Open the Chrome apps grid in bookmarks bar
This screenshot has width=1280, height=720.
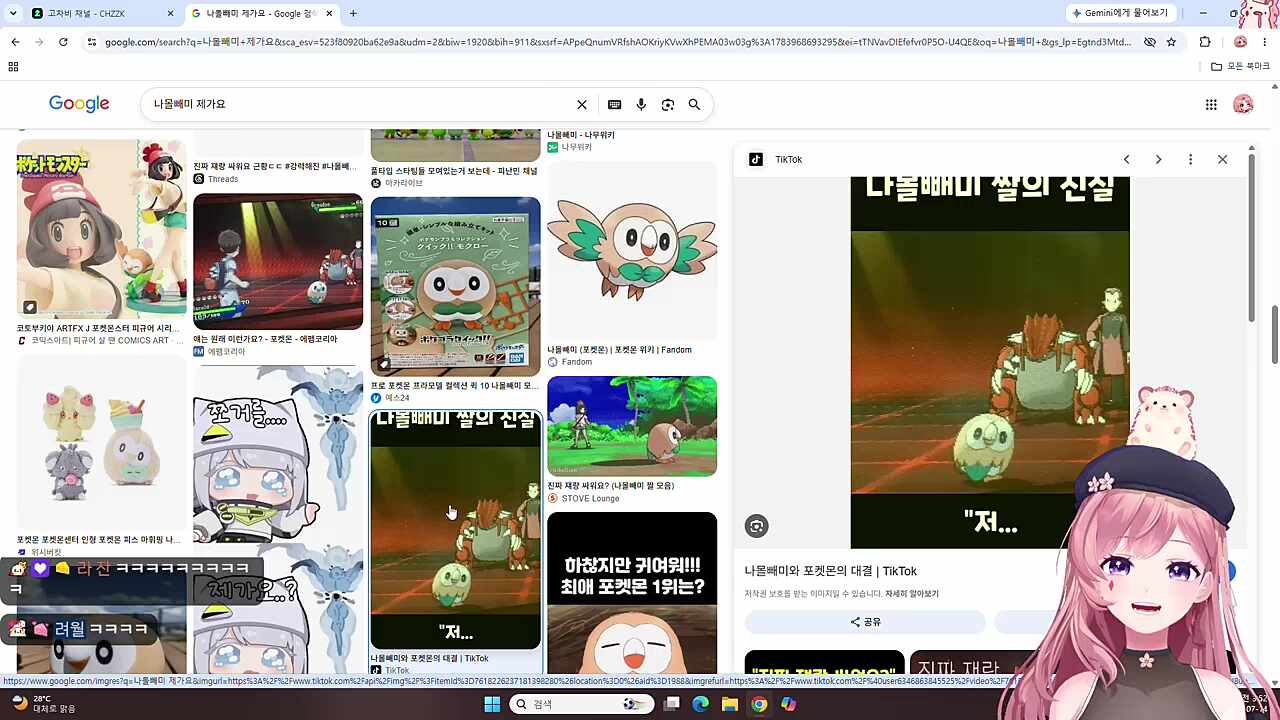pyautogui.click(x=13, y=66)
